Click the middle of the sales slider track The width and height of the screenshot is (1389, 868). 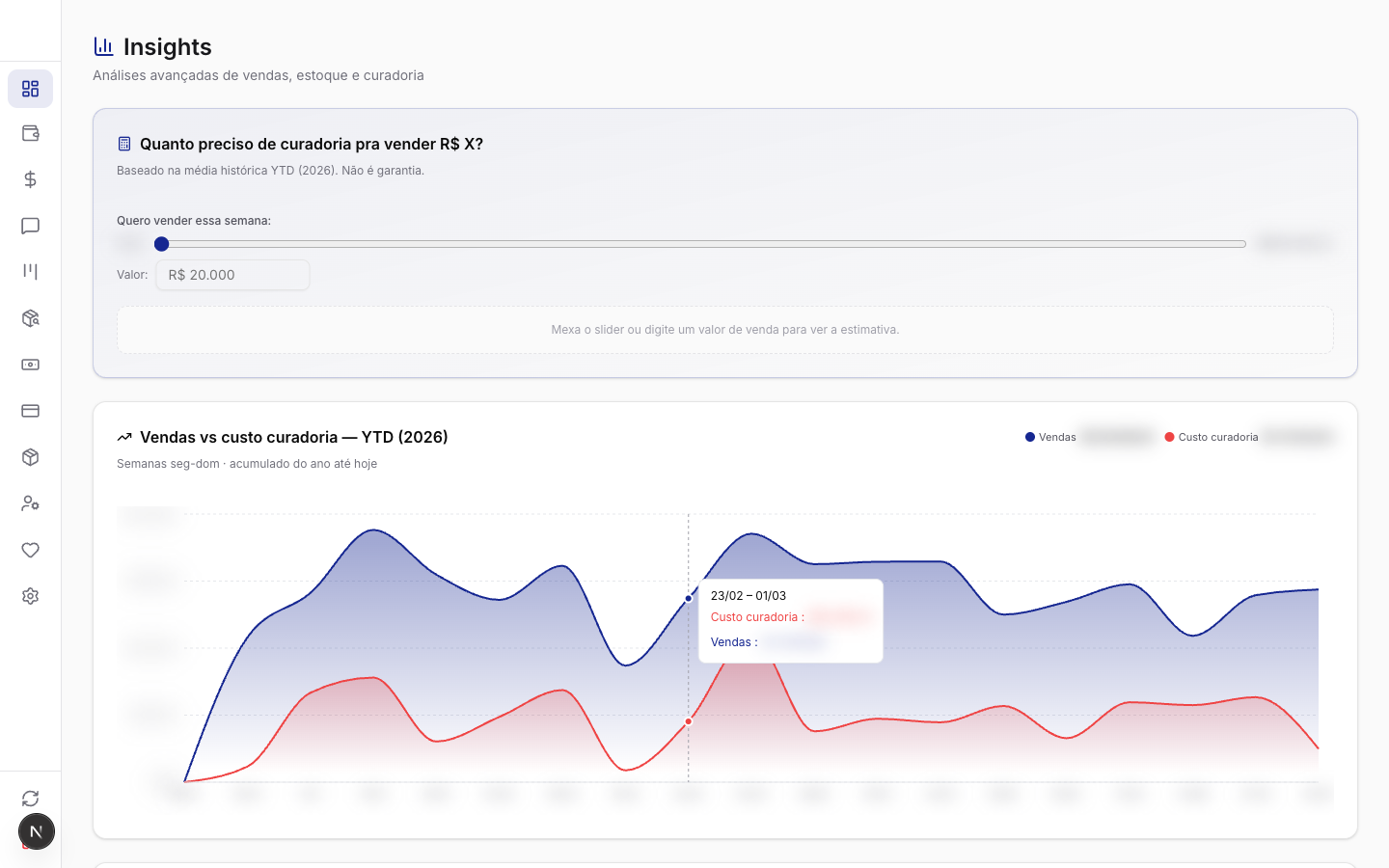[701, 244]
